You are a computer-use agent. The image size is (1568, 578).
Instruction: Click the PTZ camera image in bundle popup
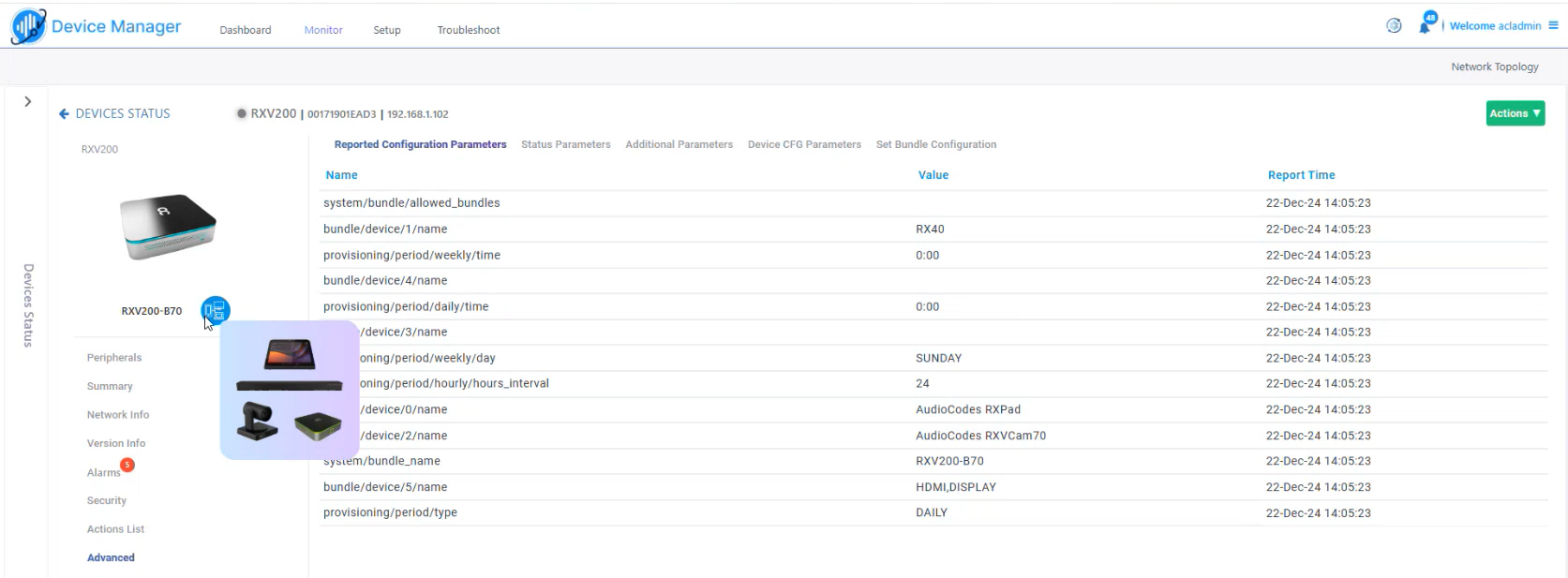pyautogui.click(x=256, y=421)
